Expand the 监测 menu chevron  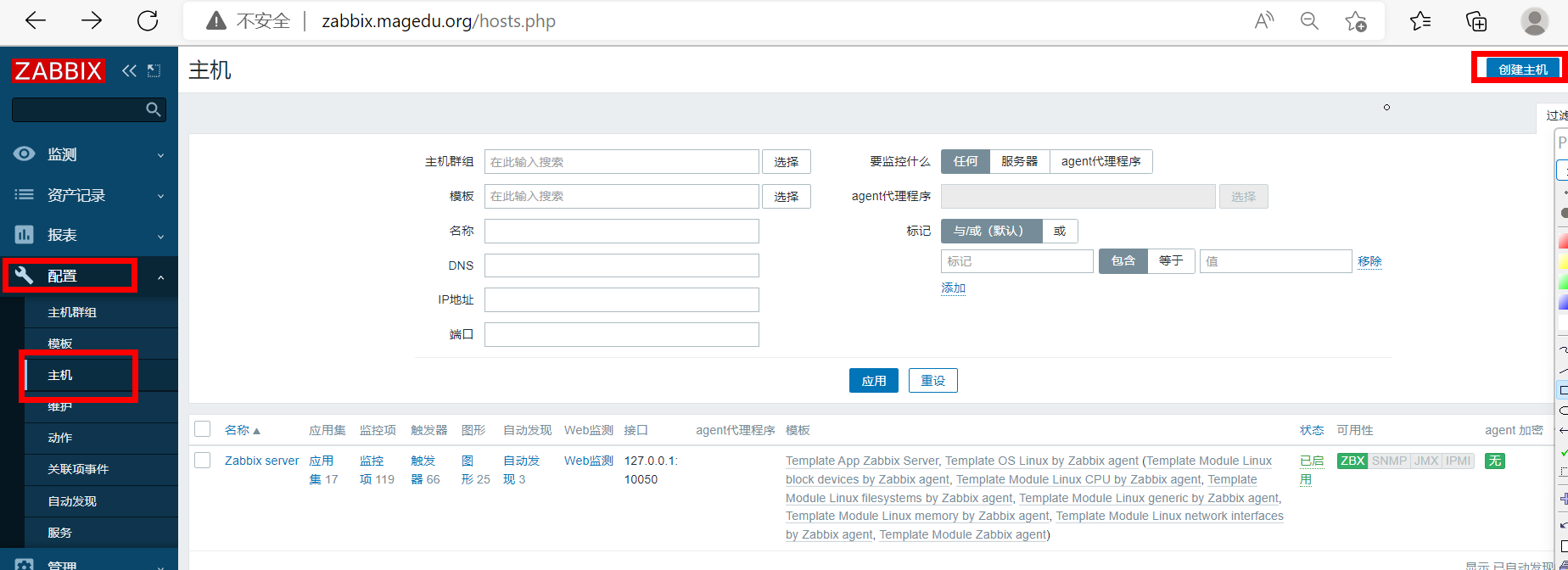click(x=160, y=155)
